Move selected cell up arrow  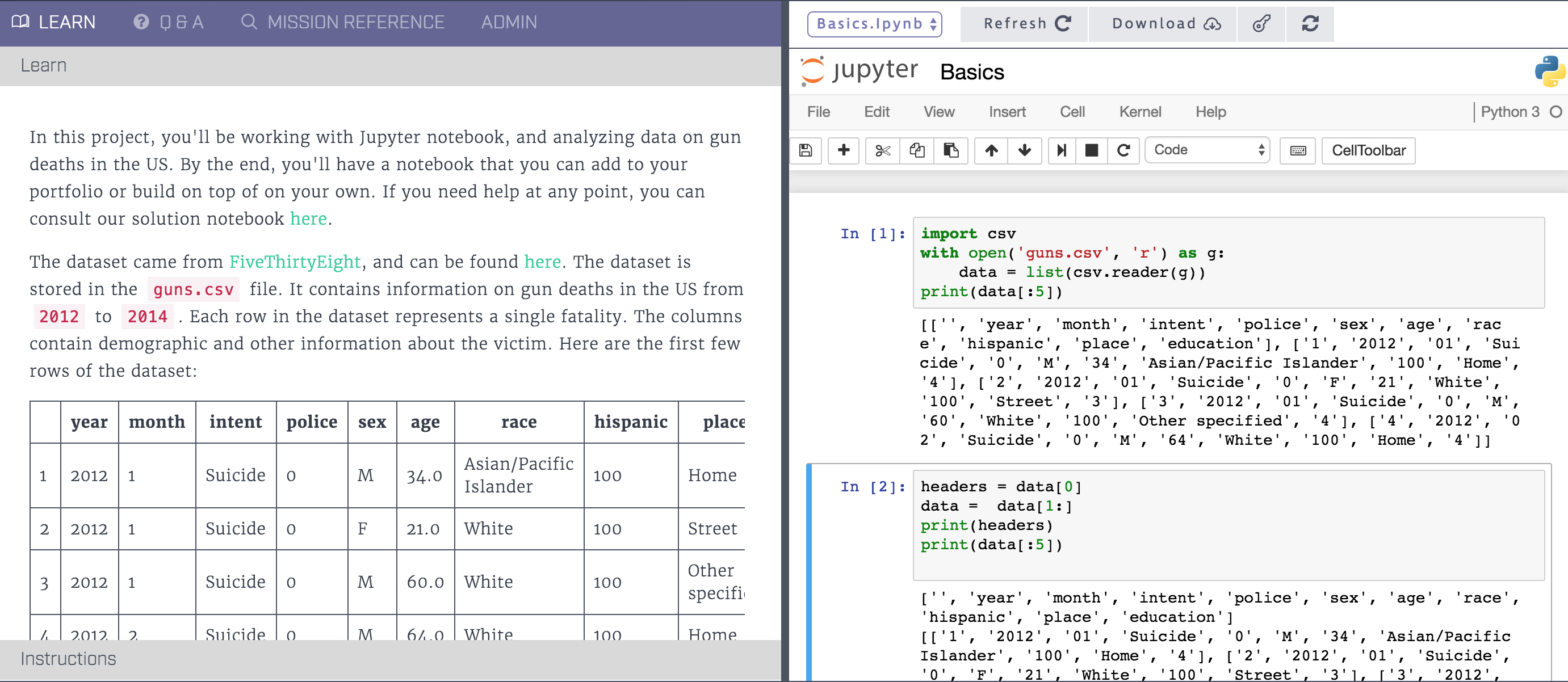click(992, 150)
